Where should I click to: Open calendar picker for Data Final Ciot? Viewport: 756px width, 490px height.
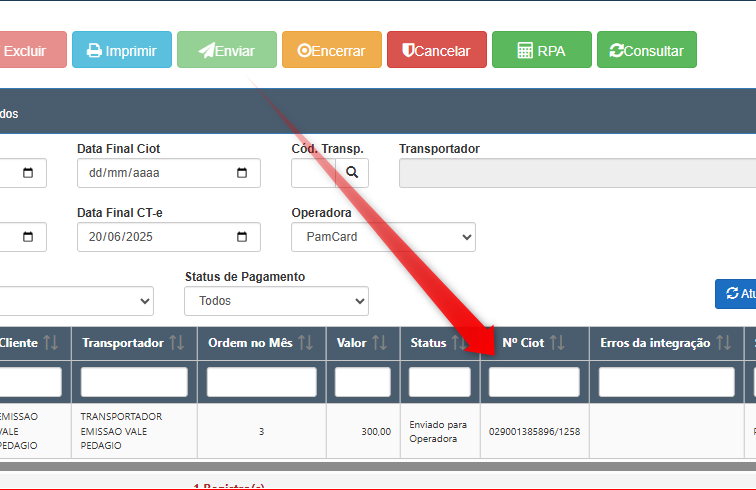[242, 173]
